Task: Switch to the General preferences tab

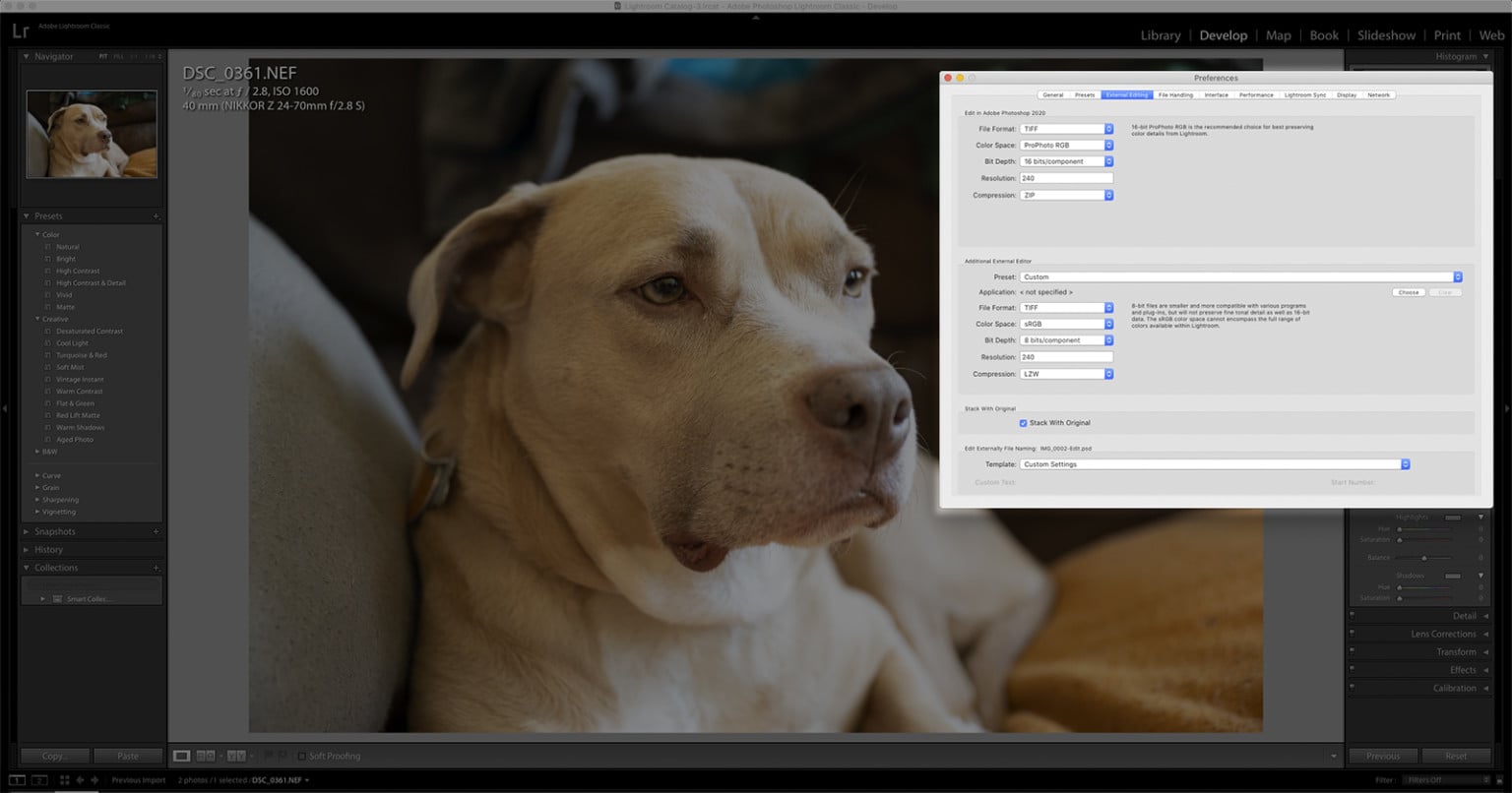Action: [x=1052, y=95]
